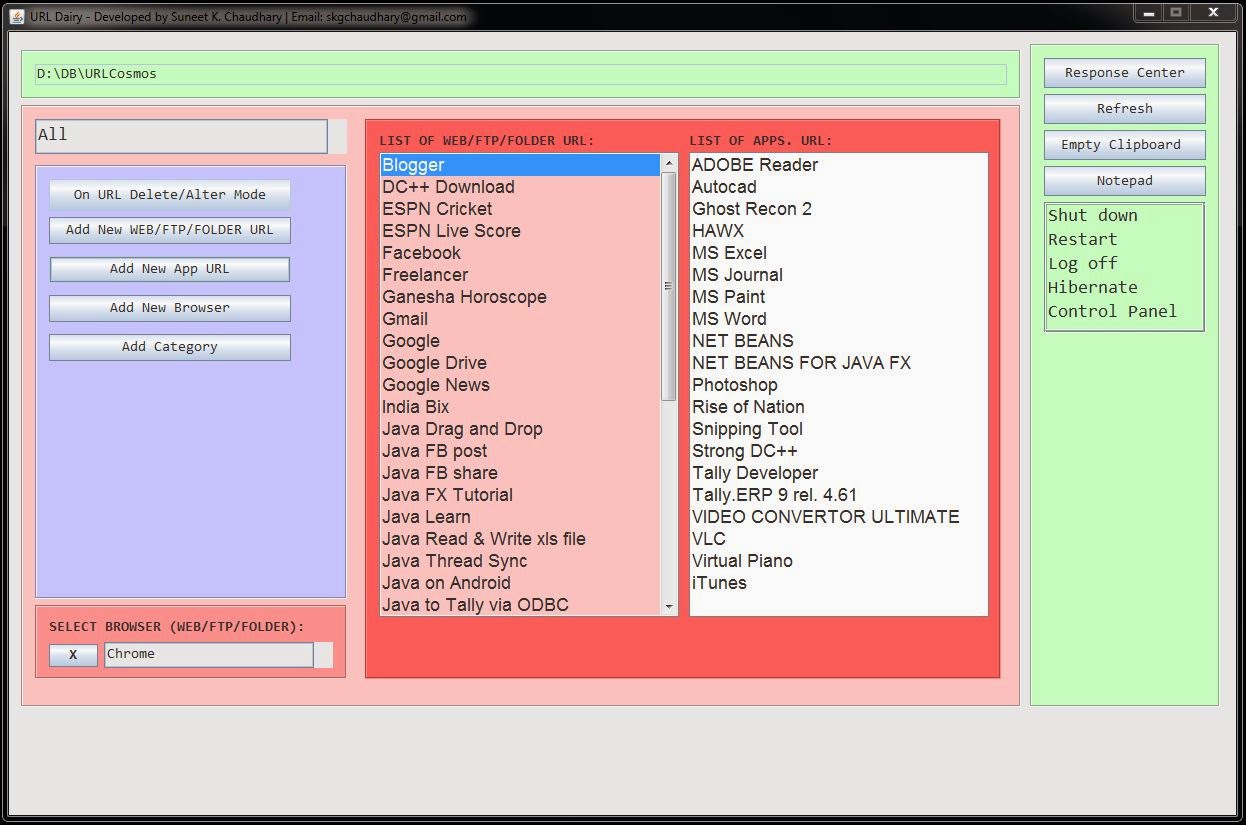Image resolution: width=1246 pixels, height=825 pixels.
Task: Click the X button beside Chrome
Action: [x=74, y=655]
